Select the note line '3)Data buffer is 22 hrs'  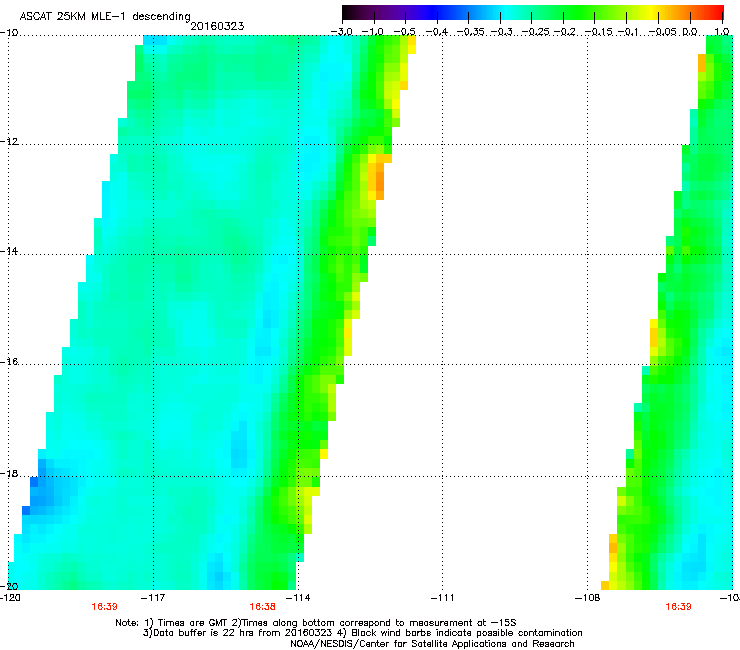(x=362, y=633)
